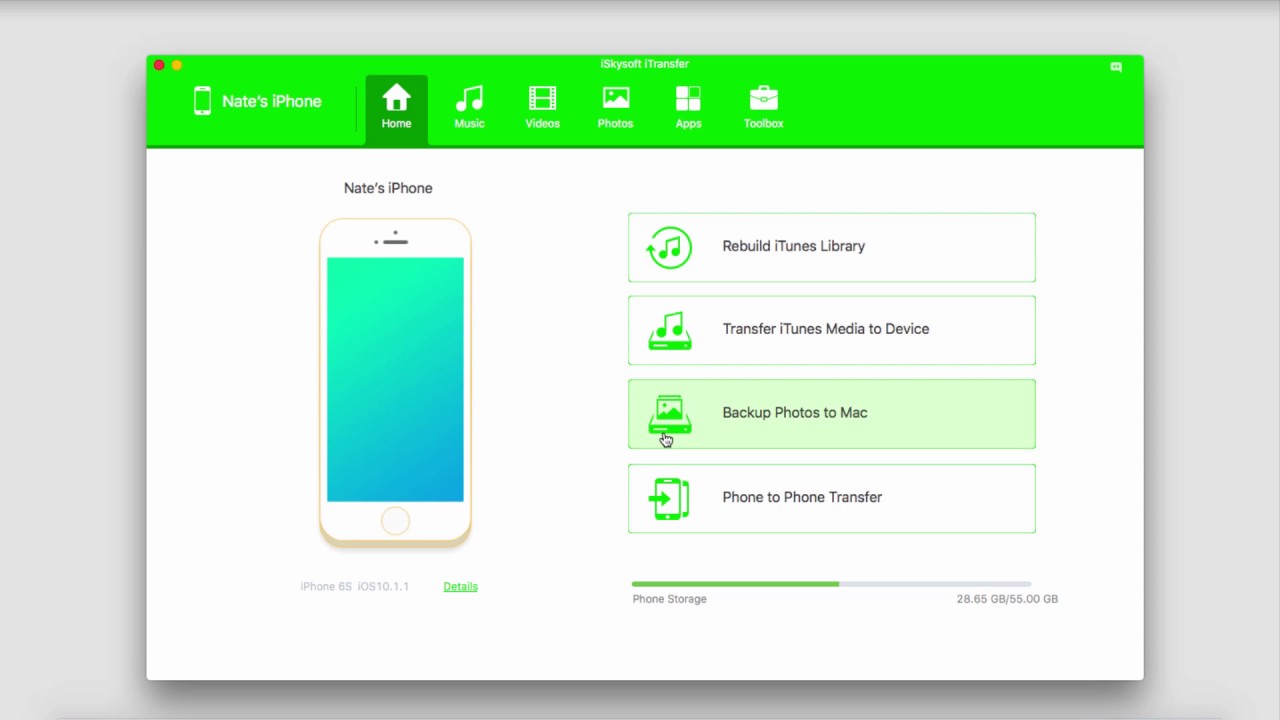Image resolution: width=1280 pixels, height=720 pixels.
Task: Minimize window with the yellow button
Action: [177, 65]
